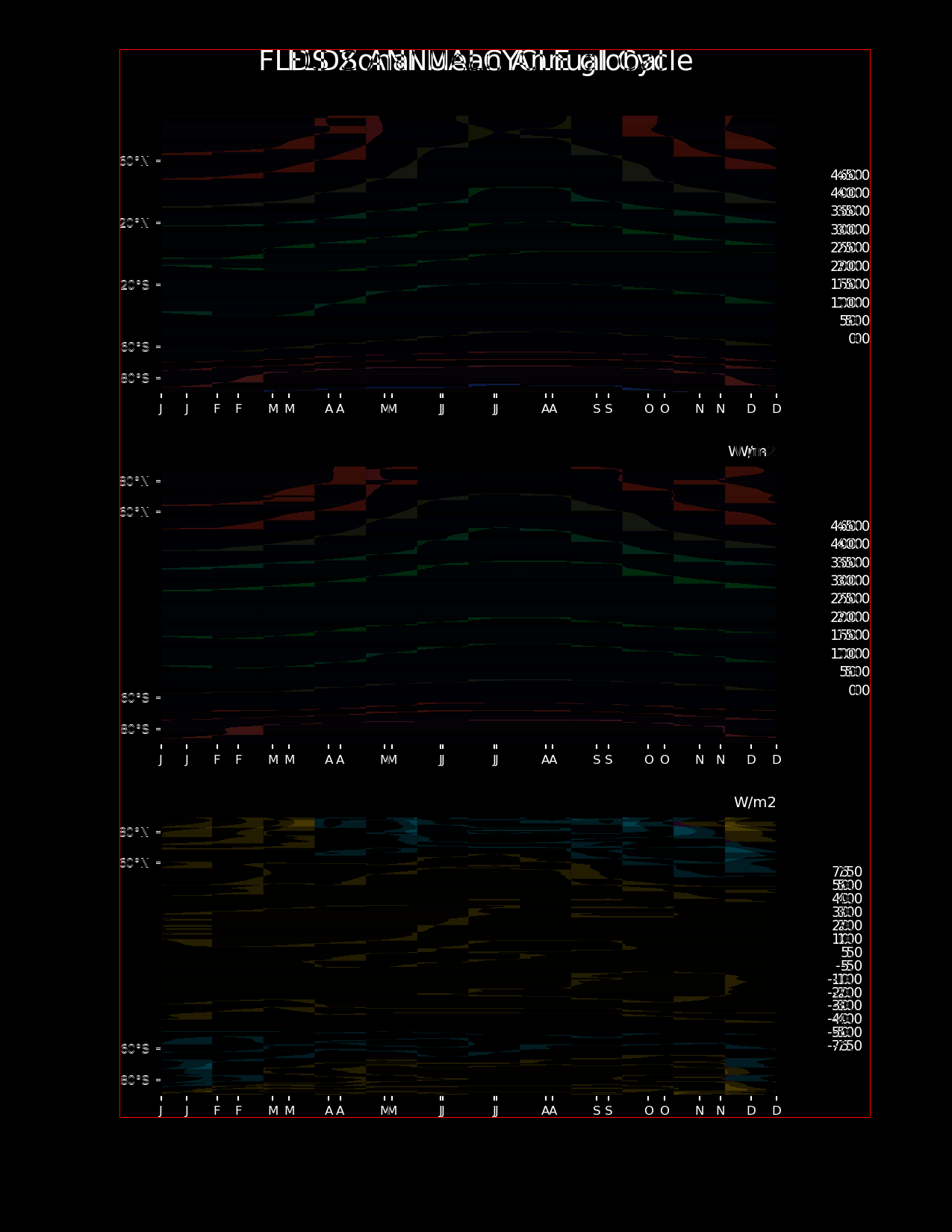This screenshot has height=1232, width=952.
Task: Click the MM month label under the top panel
Action: click(388, 409)
